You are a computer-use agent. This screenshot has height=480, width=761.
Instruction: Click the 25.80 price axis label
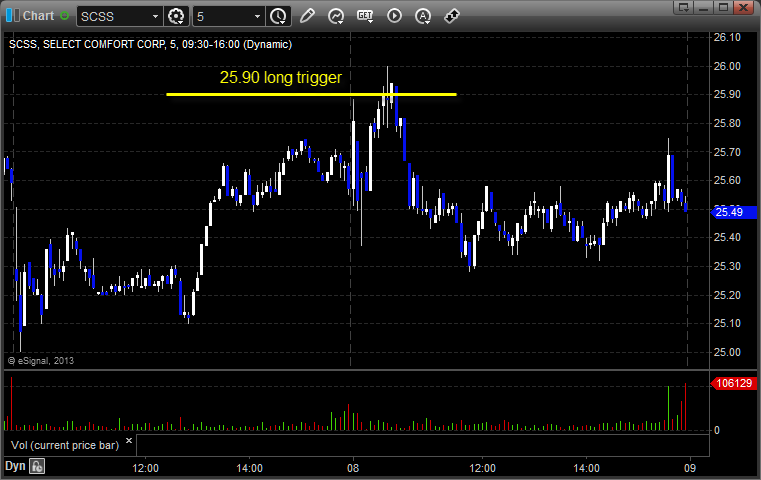tap(727, 123)
